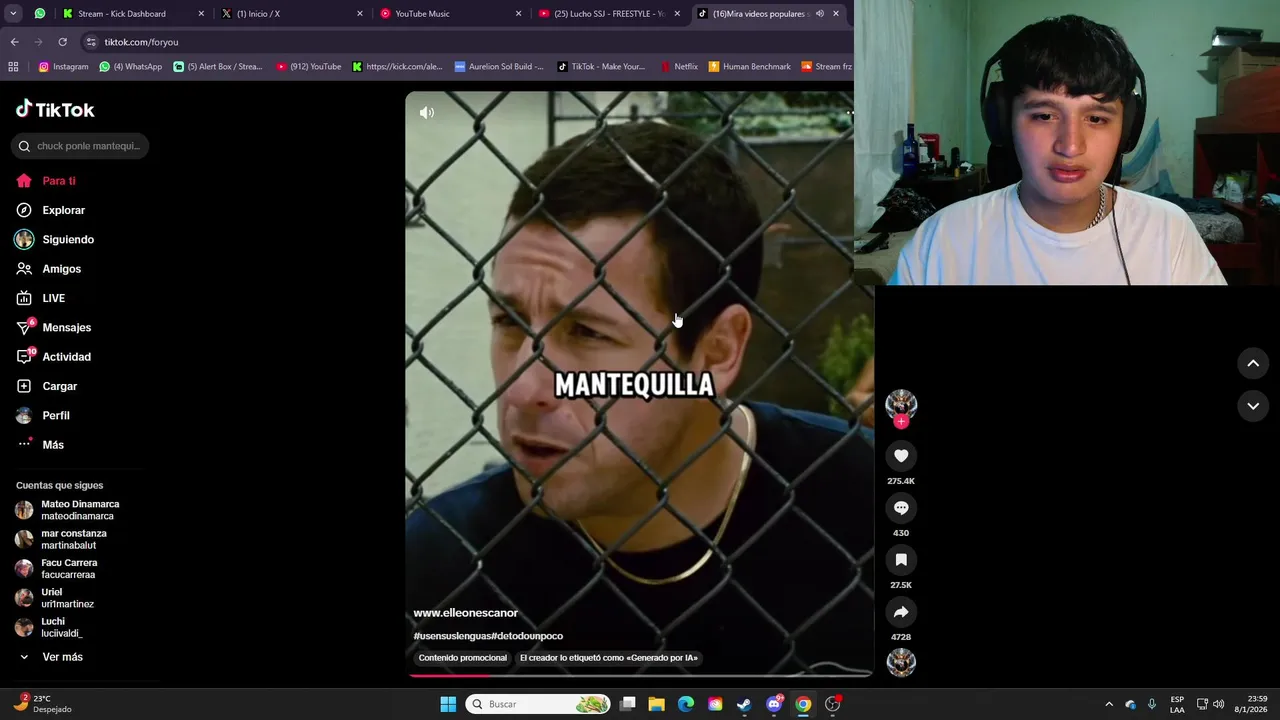This screenshot has width=1280, height=720.
Task: Click the Contenido promocional label
Action: [463, 658]
